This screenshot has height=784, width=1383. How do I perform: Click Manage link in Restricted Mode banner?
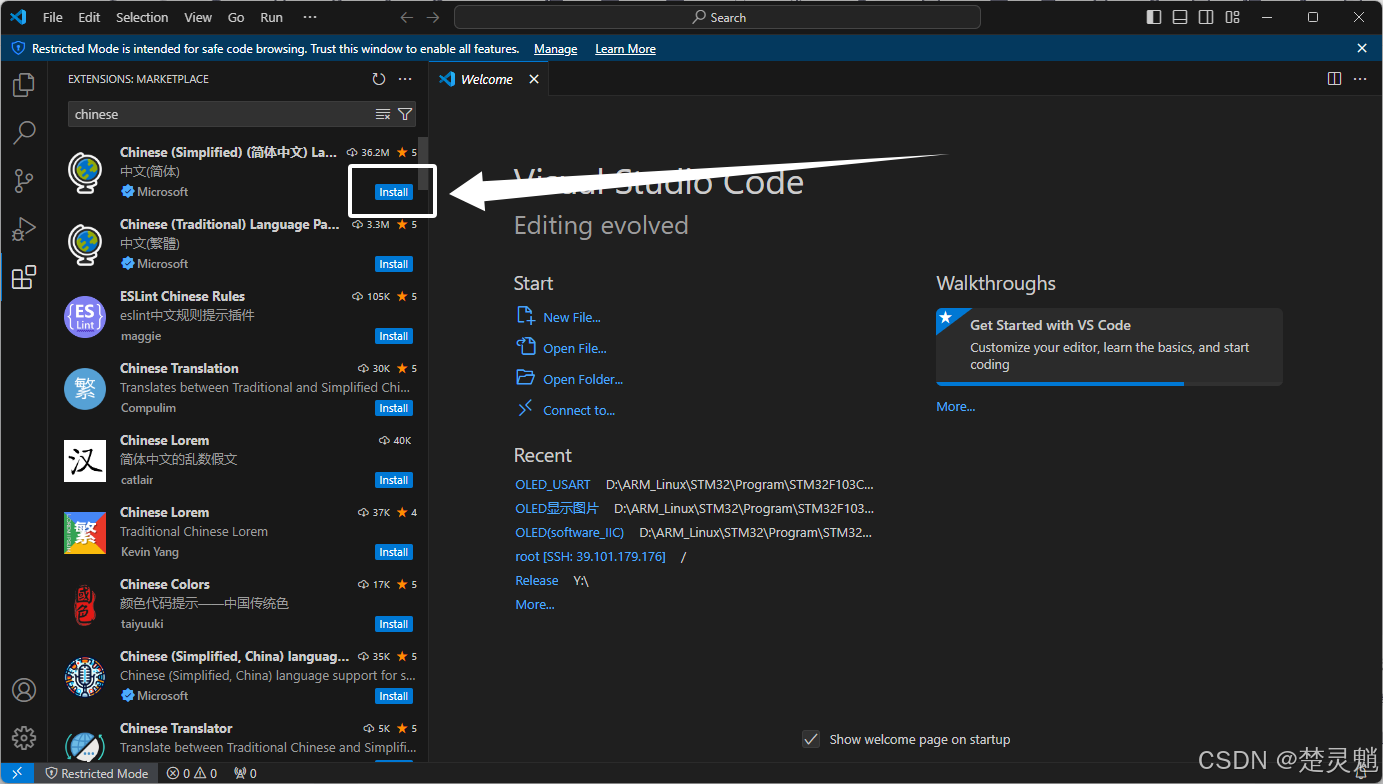click(555, 49)
